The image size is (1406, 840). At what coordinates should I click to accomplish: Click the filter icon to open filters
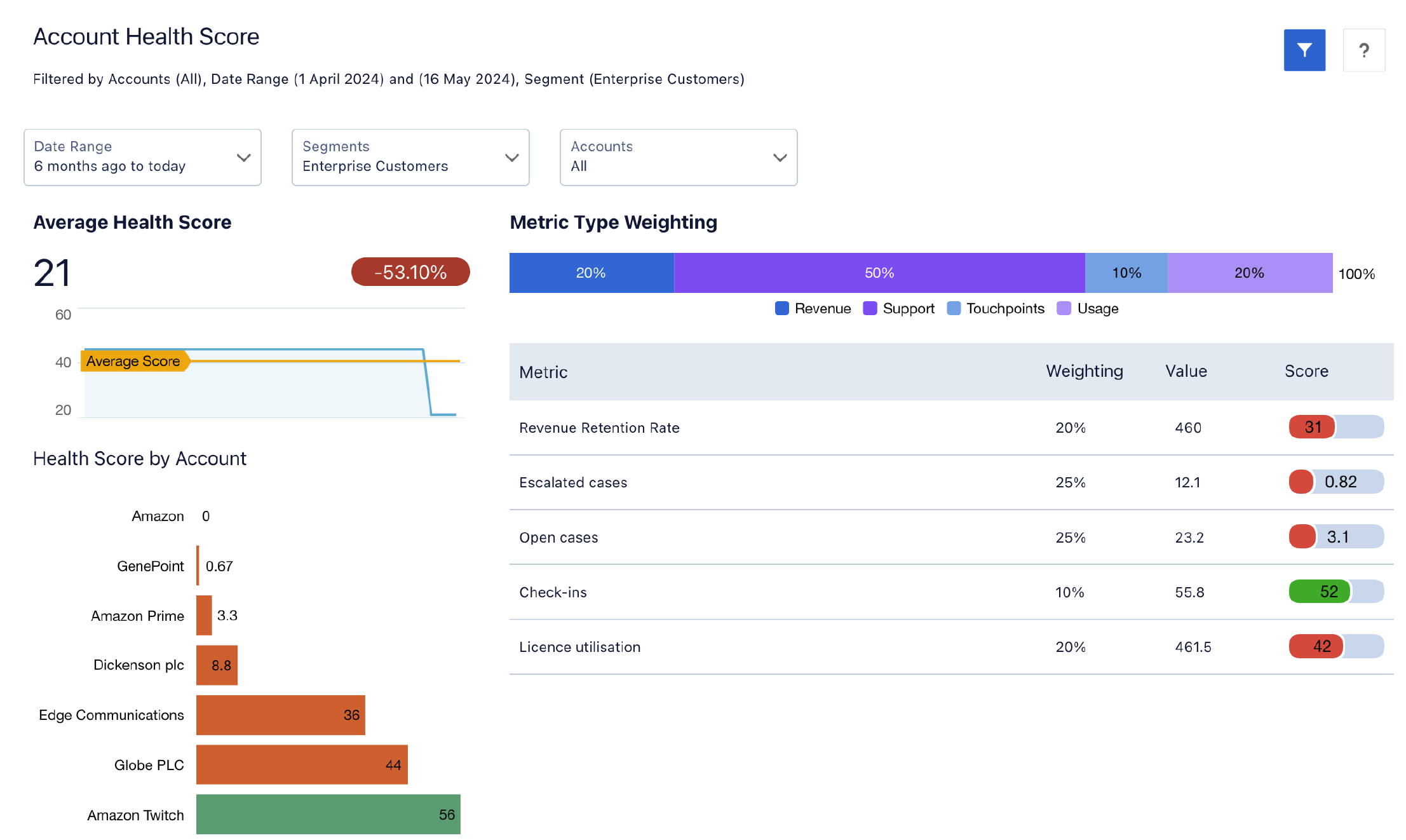(1305, 51)
